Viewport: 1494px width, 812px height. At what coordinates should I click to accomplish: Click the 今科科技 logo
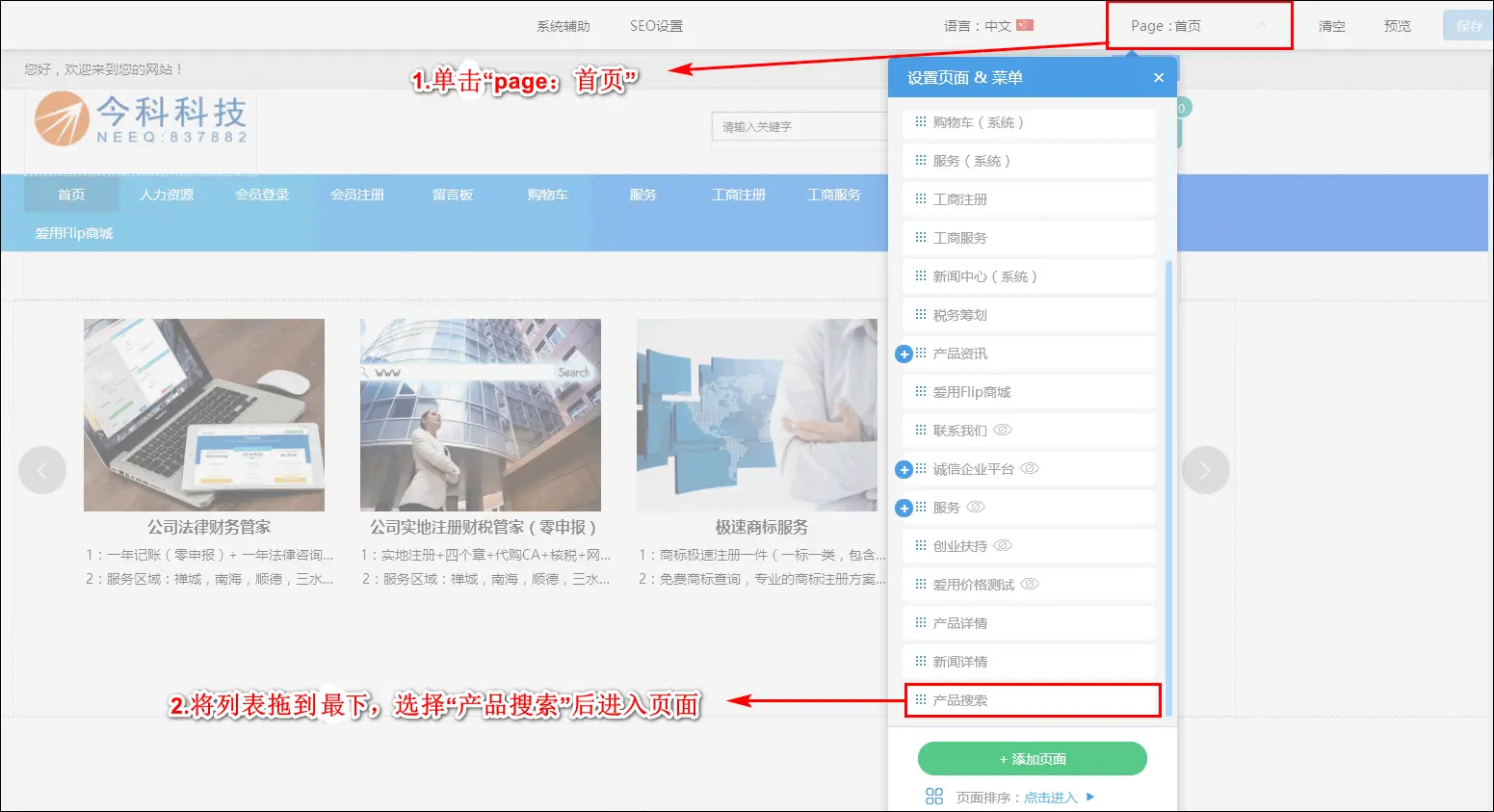point(141,119)
